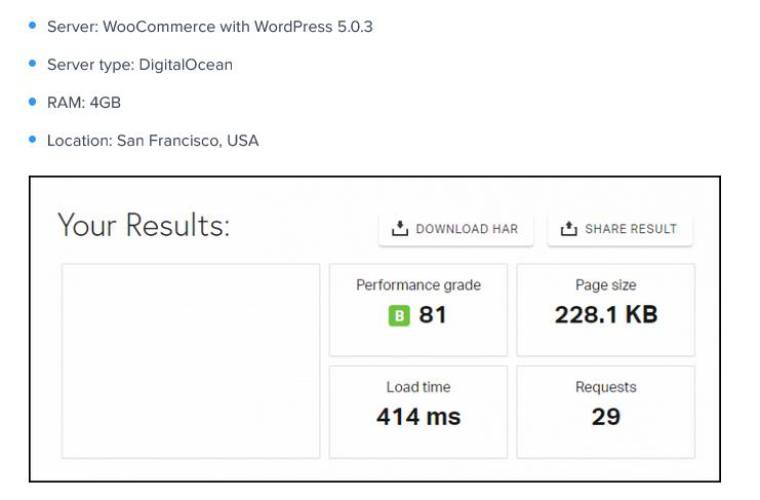The image size is (760, 500).
Task: Click the 29 requests value
Action: coord(606,417)
